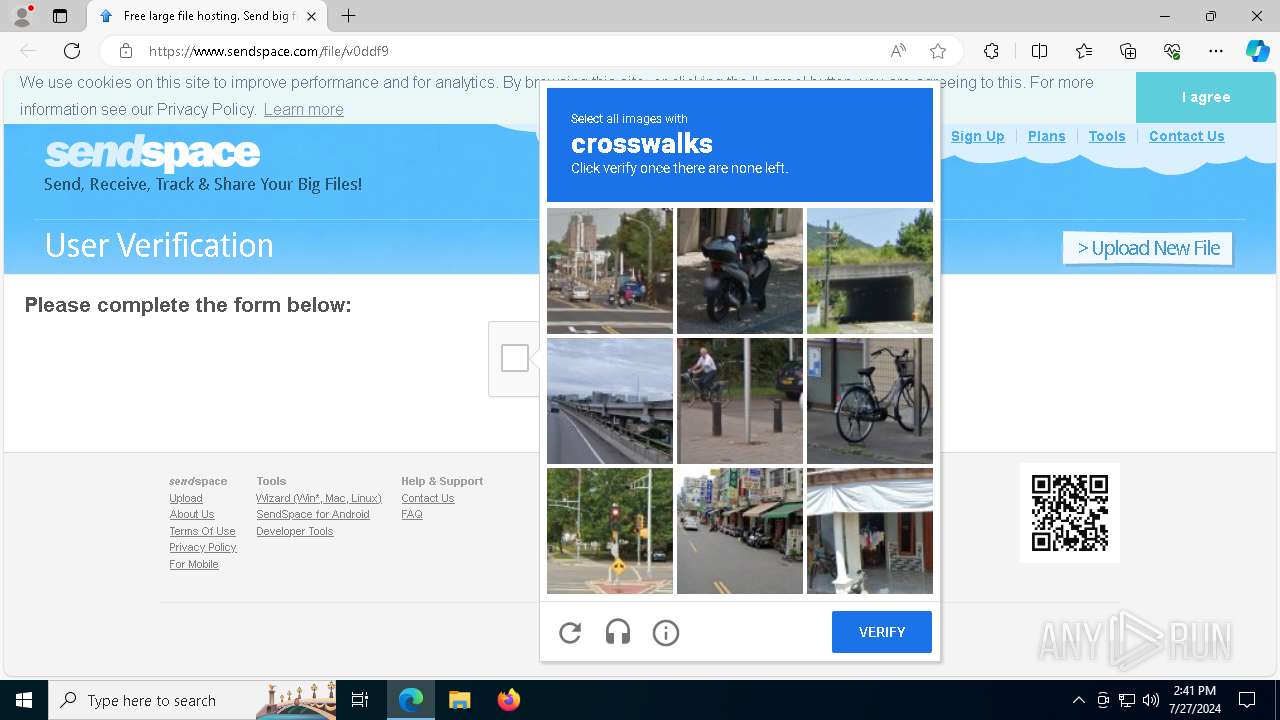Open Read aloud icon in address bar
The width and height of the screenshot is (1280, 720).
898,51
